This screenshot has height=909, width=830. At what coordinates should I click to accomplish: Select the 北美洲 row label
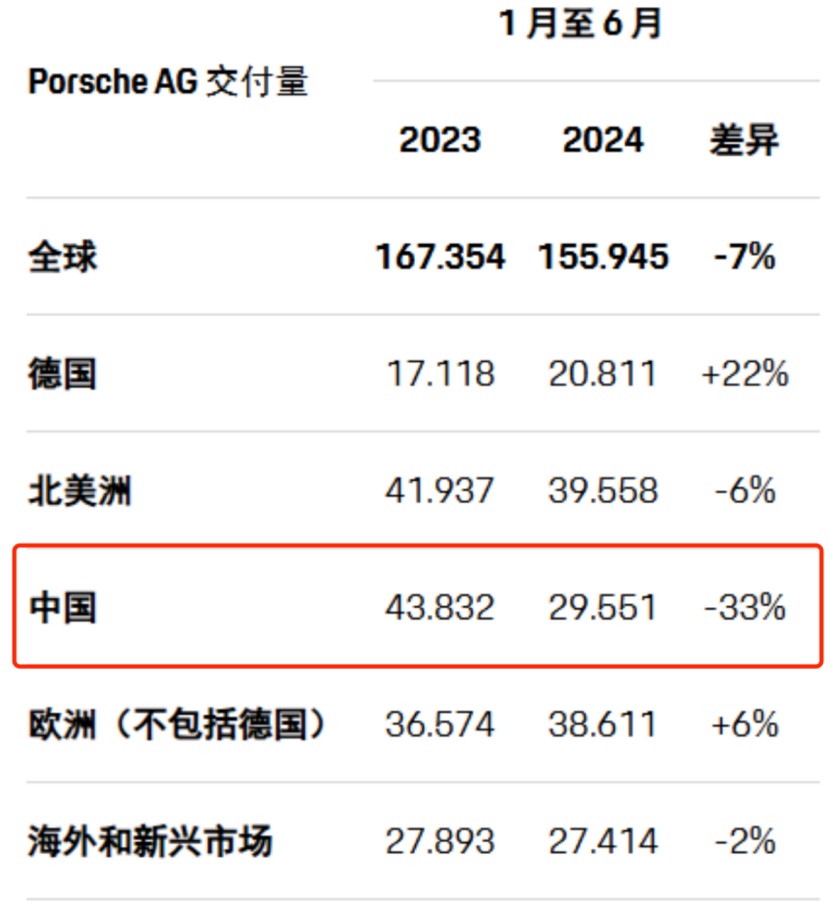click(79, 491)
